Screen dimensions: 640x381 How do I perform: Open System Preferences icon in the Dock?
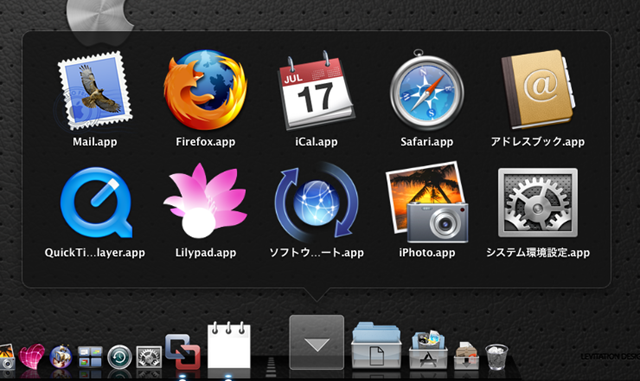[149, 357]
